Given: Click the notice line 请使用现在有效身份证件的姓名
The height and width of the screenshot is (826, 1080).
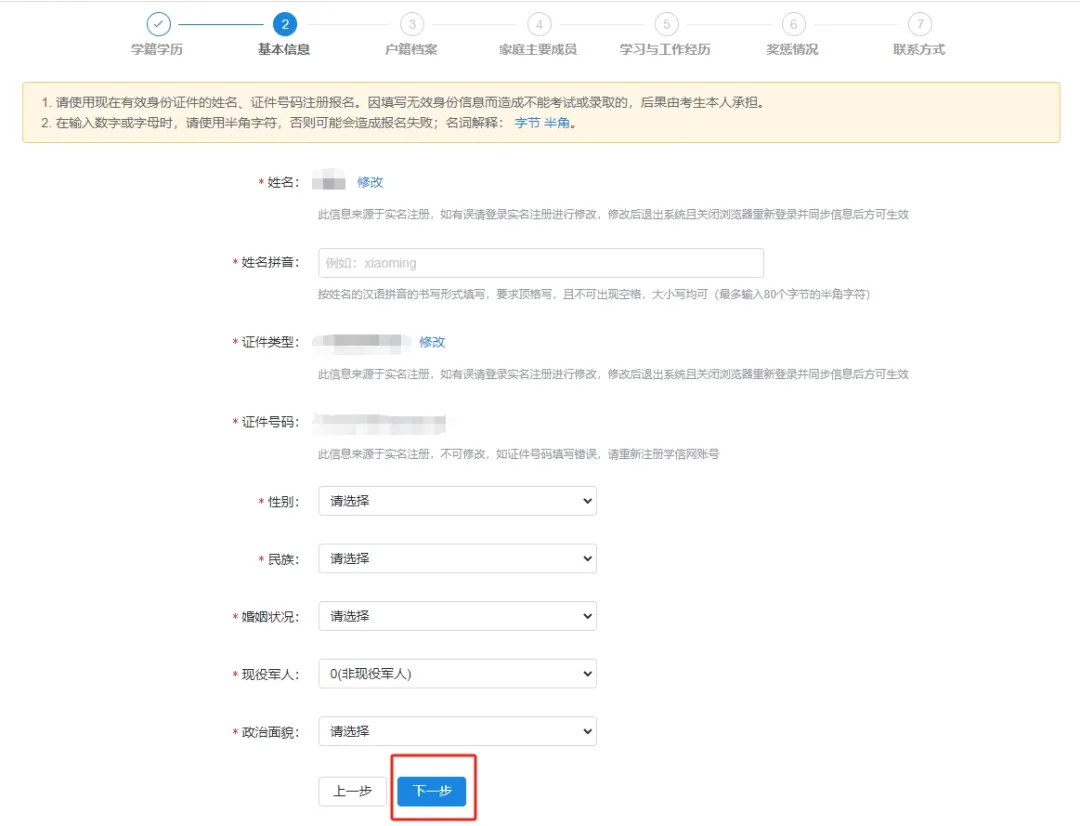Looking at the screenshot, I should click(x=403, y=103).
